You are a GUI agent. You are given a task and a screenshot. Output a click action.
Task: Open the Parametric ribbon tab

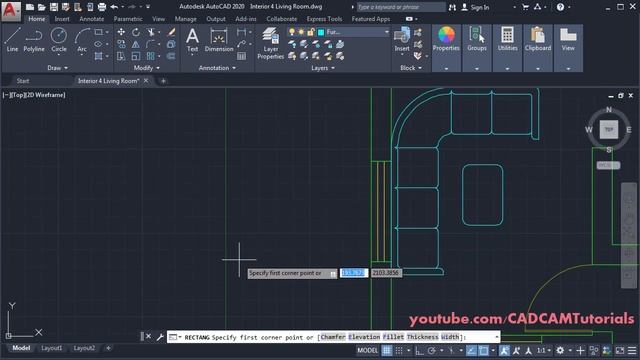(x=128, y=19)
